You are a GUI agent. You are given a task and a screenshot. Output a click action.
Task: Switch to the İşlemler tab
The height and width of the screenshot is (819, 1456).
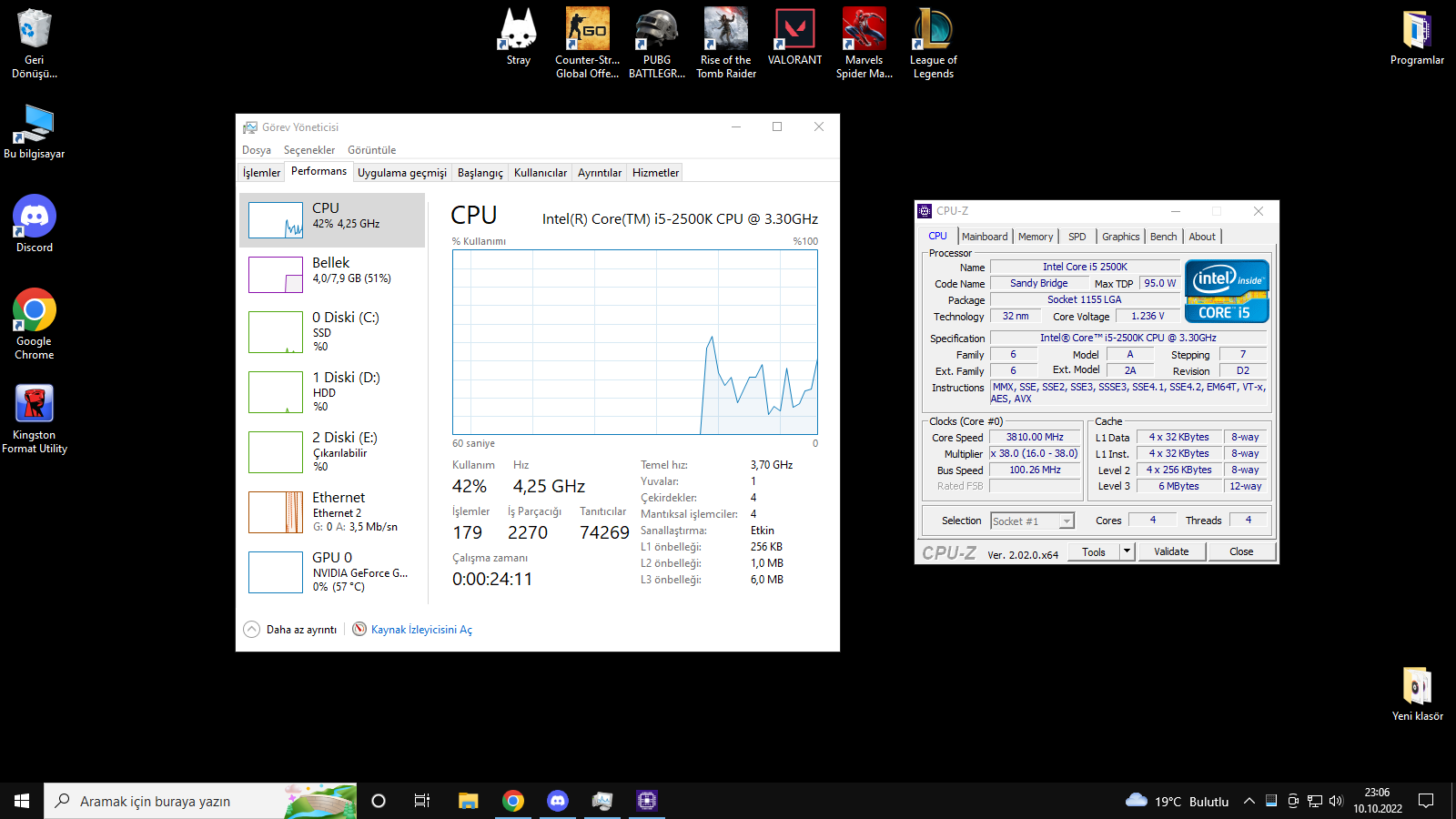point(261,173)
